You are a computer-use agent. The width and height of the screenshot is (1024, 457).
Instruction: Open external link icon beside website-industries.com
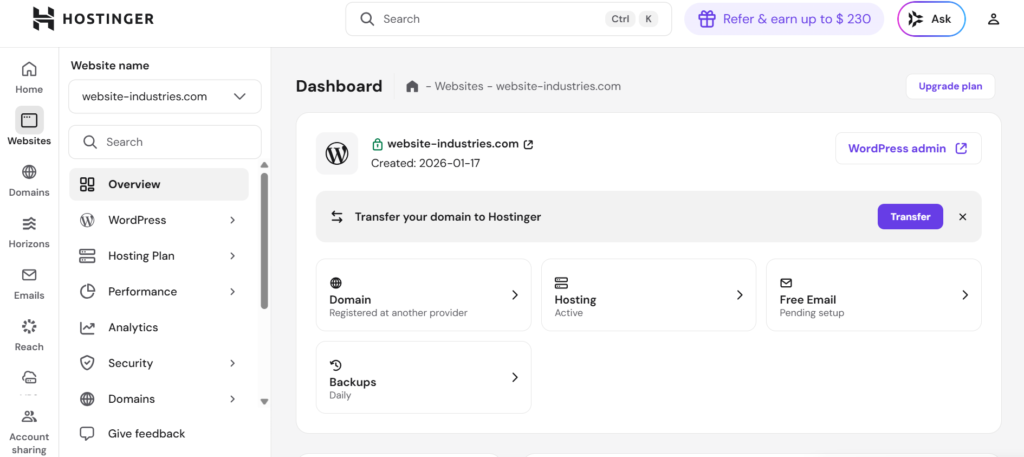(529, 144)
